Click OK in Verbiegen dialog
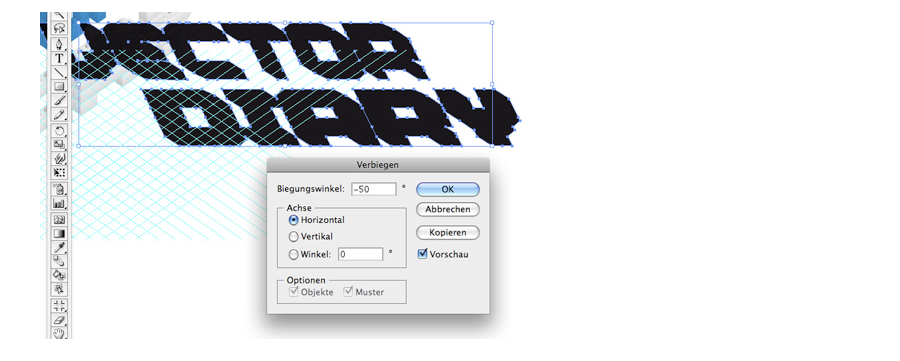 pyautogui.click(x=448, y=189)
